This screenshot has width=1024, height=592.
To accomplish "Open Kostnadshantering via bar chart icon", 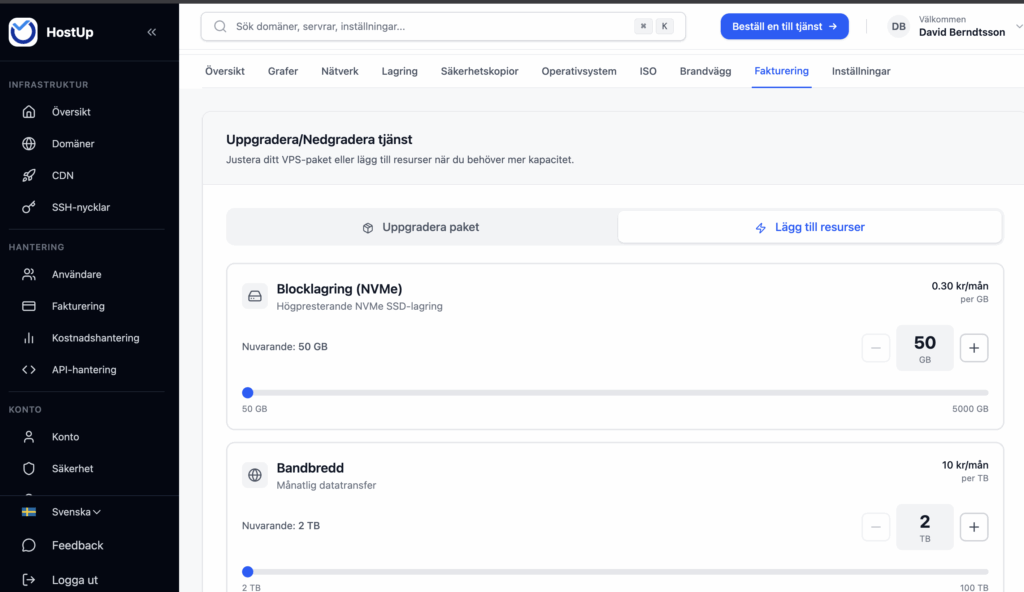I will (x=29, y=338).
